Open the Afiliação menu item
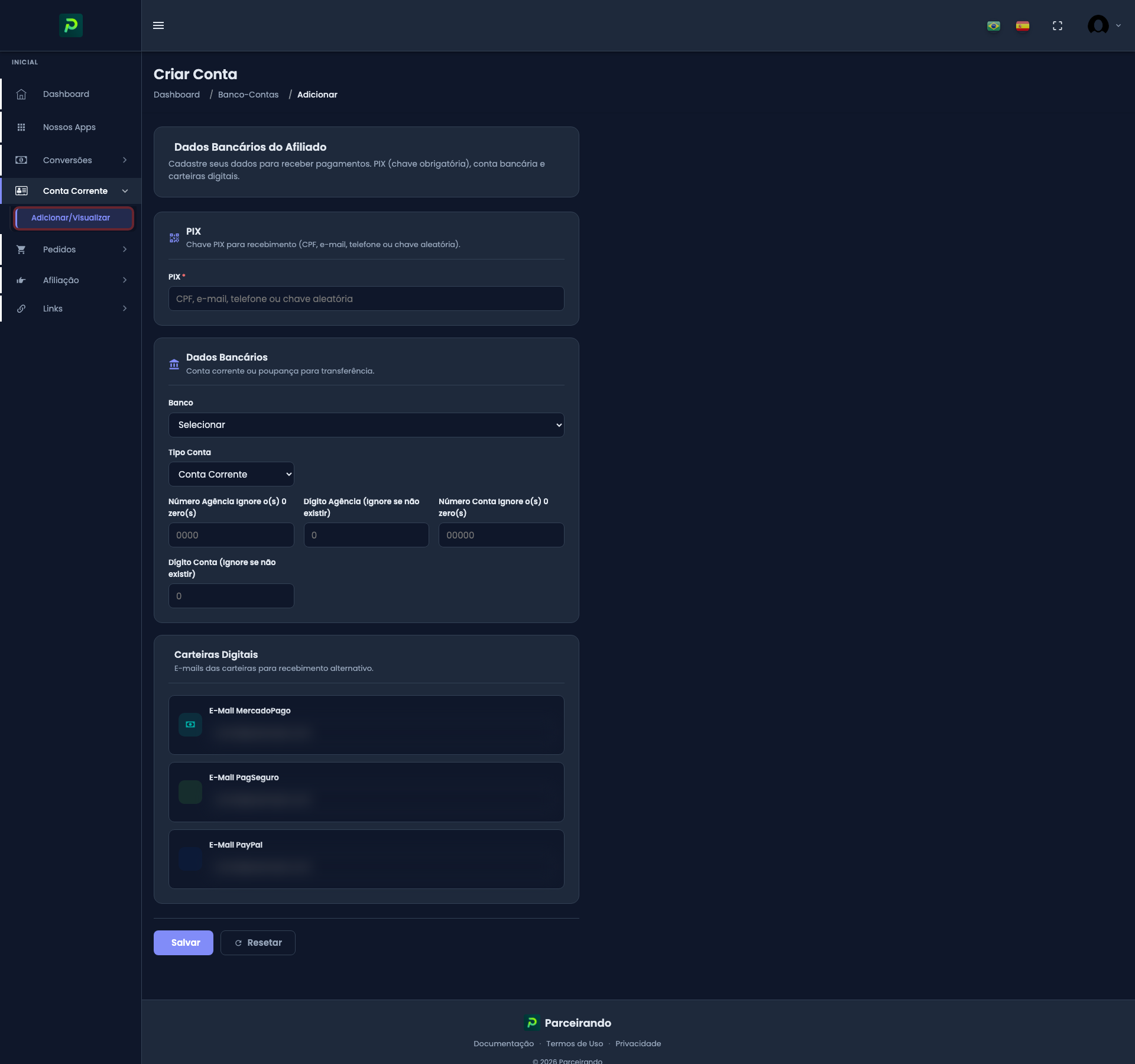This screenshot has width=1135, height=1064. point(61,280)
